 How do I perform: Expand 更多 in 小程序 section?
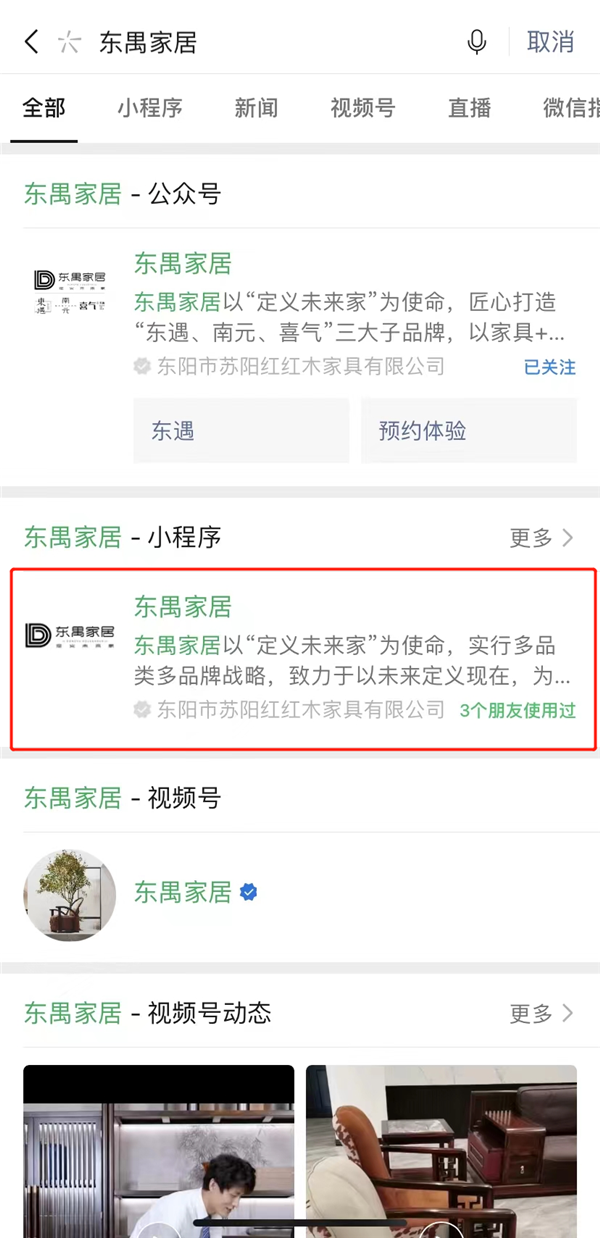pyautogui.click(x=542, y=538)
